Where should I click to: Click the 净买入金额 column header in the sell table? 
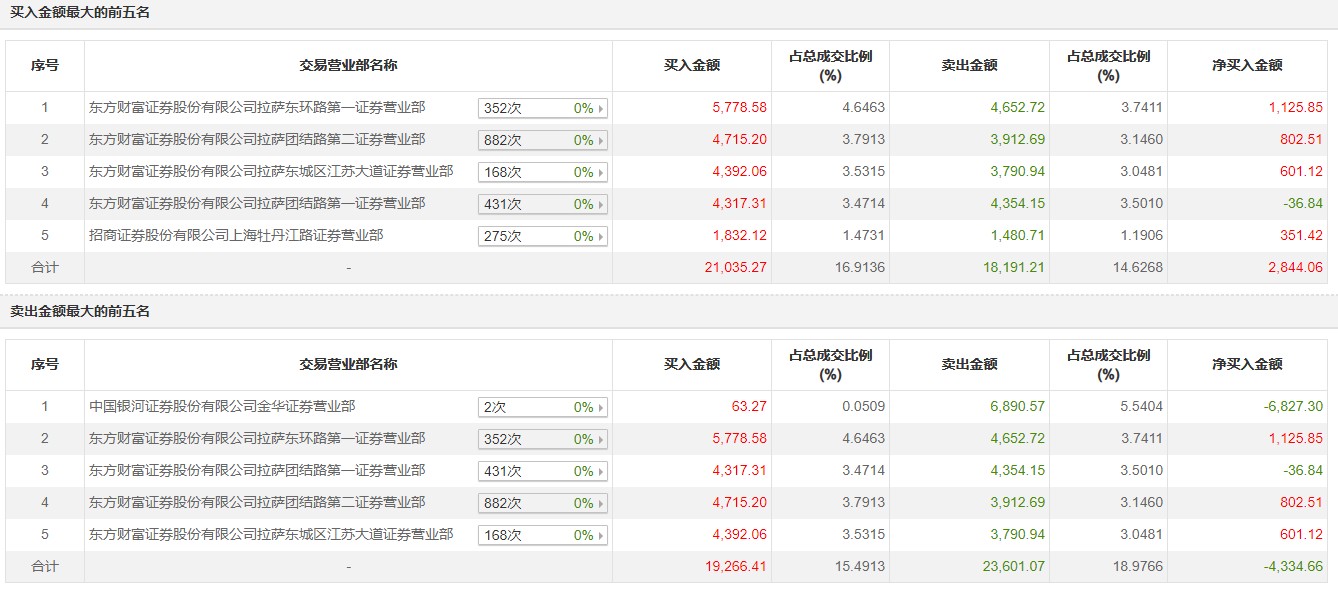pos(1247,365)
